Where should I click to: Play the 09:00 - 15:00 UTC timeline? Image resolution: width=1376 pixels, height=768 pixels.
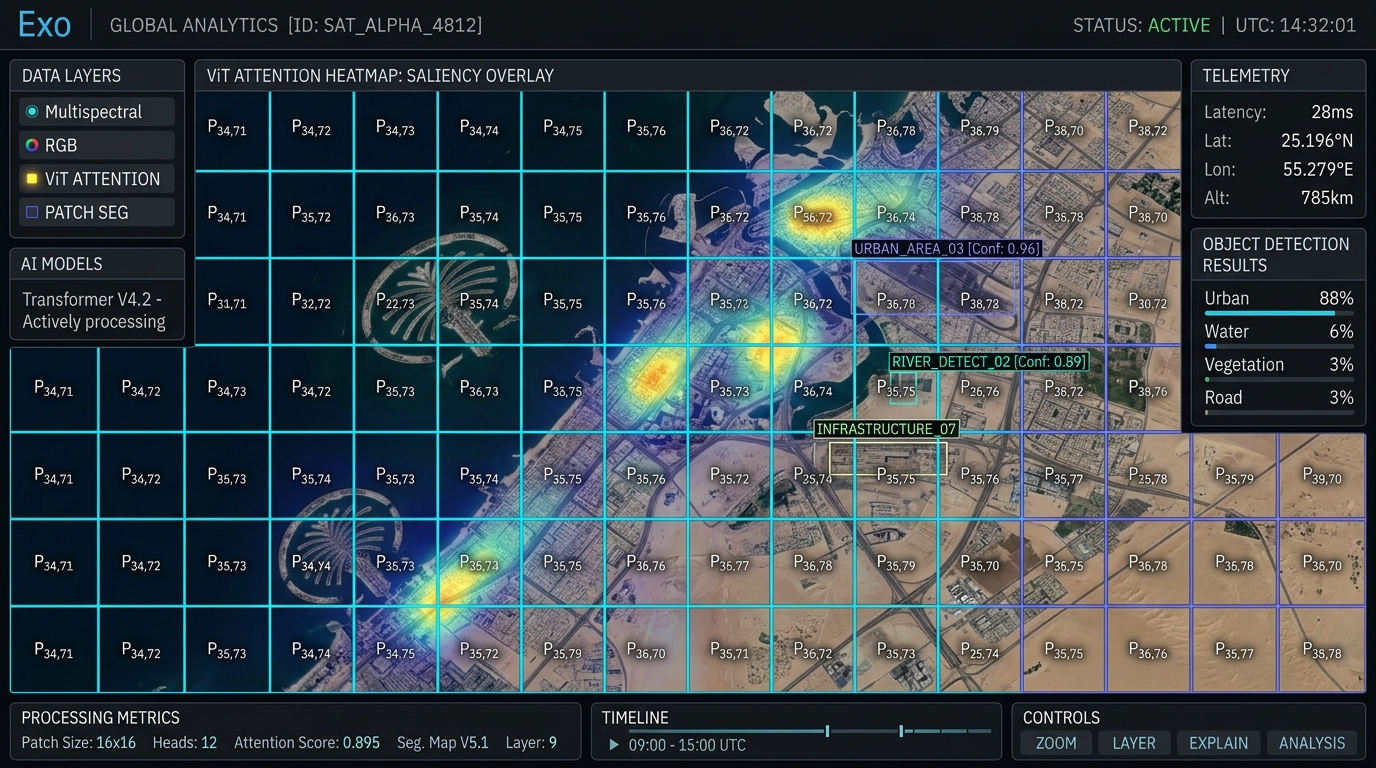coord(614,745)
